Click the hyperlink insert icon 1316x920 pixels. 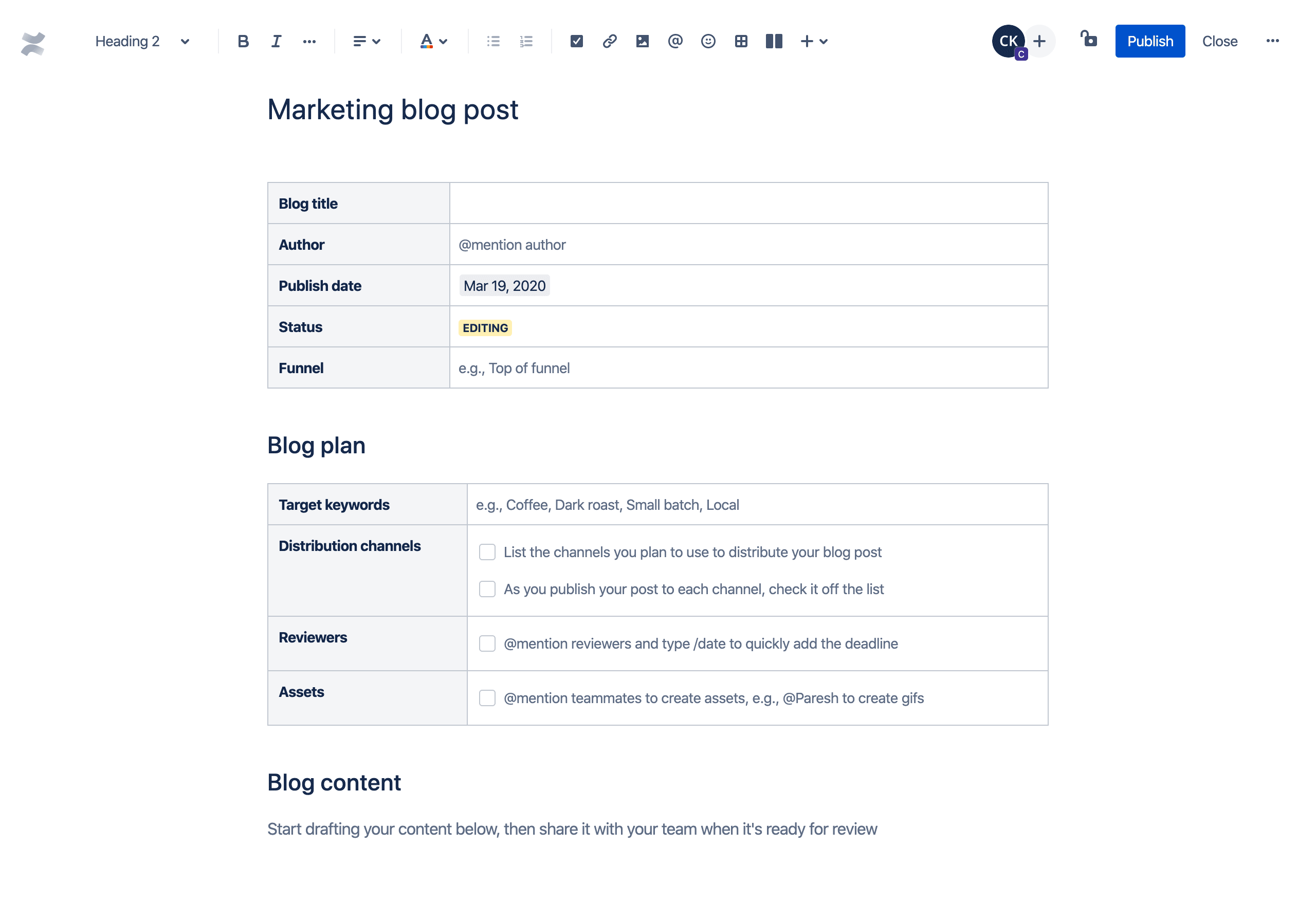click(x=608, y=41)
